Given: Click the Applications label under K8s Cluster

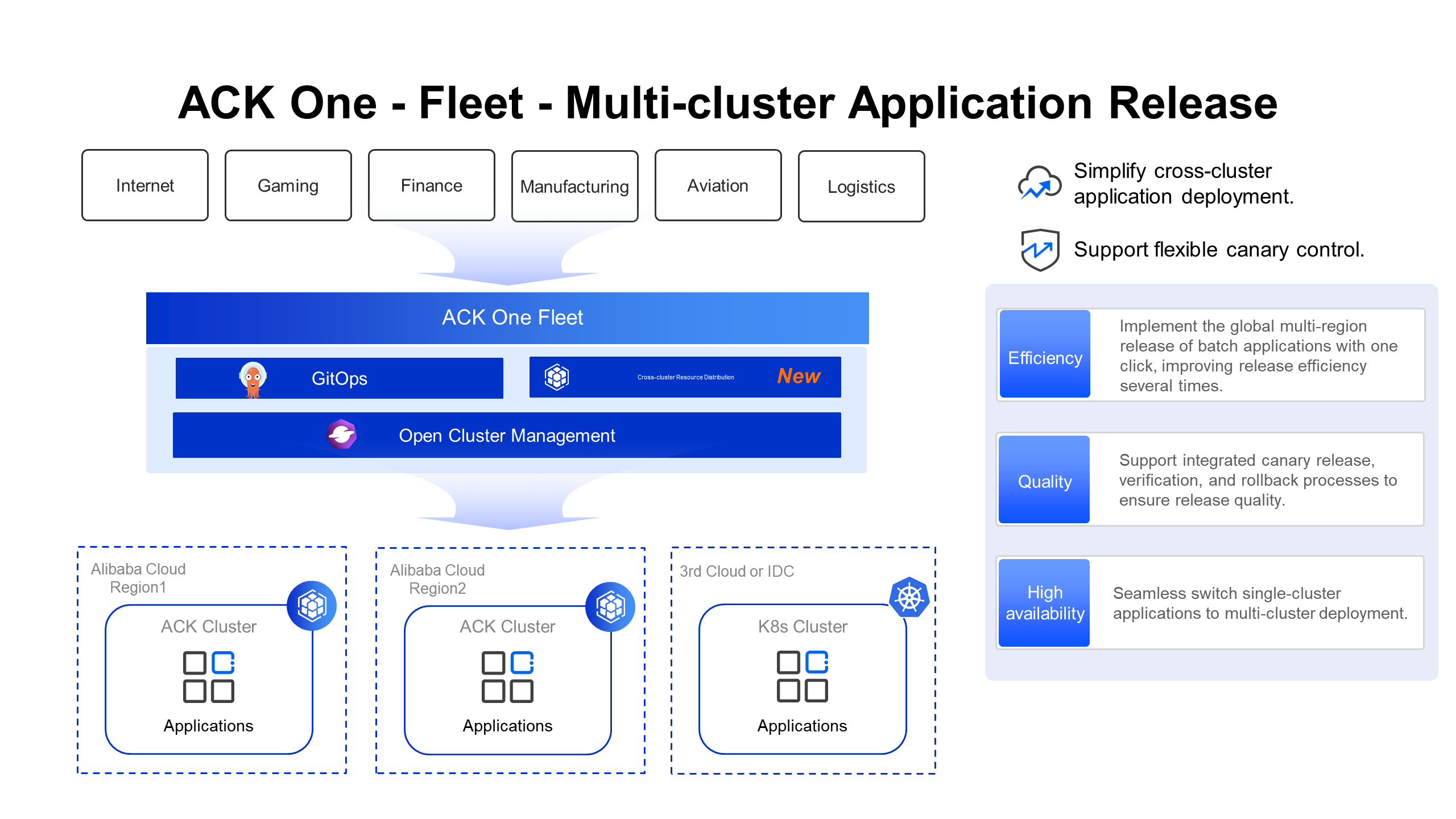Looking at the screenshot, I should tap(803, 726).
